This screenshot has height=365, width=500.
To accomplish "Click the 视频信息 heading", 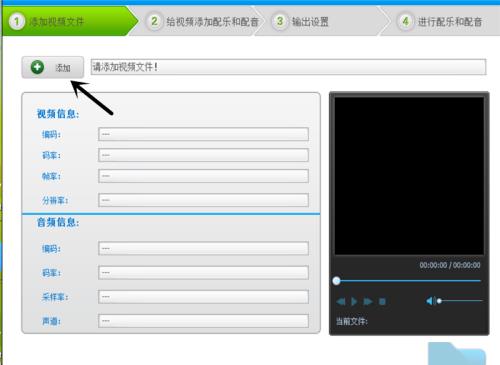I will pyautogui.click(x=58, y=114).
